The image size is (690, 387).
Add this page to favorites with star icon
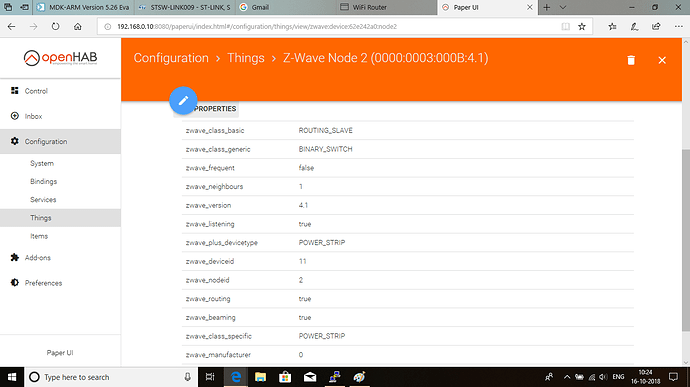(x=582, y=26)
